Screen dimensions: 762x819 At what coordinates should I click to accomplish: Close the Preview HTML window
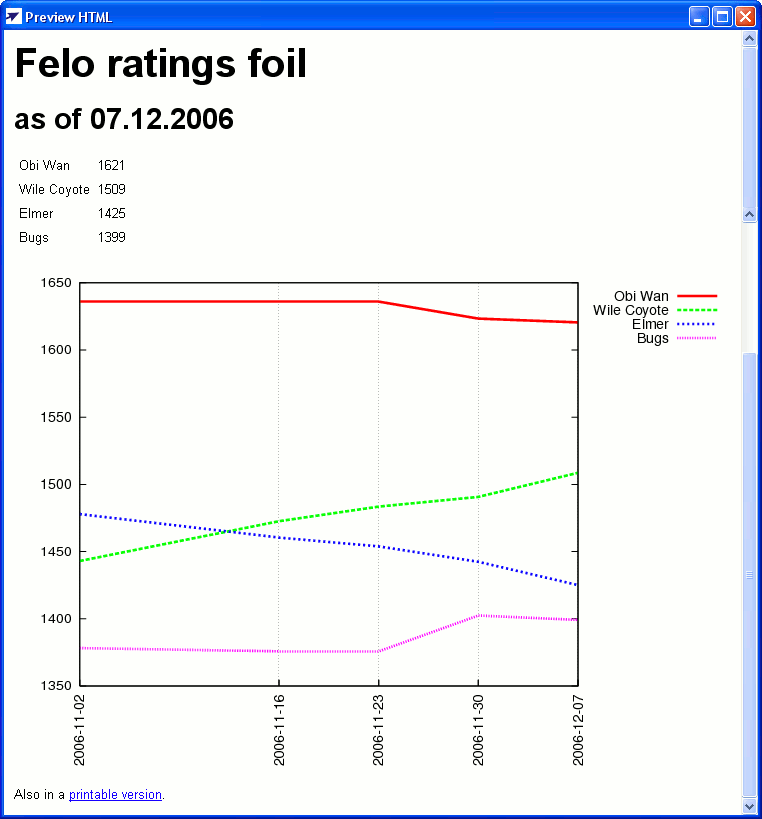pos(745,17)
